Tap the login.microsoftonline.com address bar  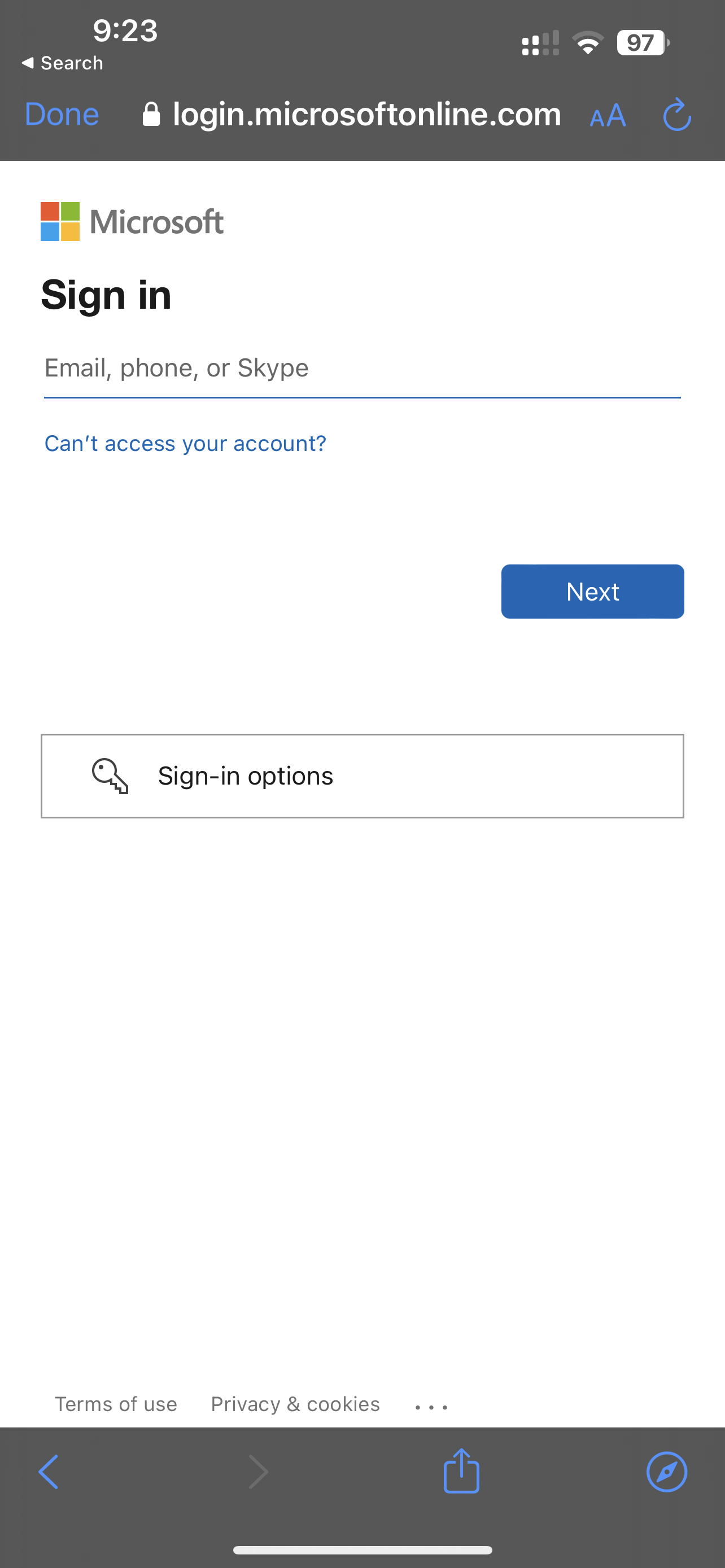point(366,115)
